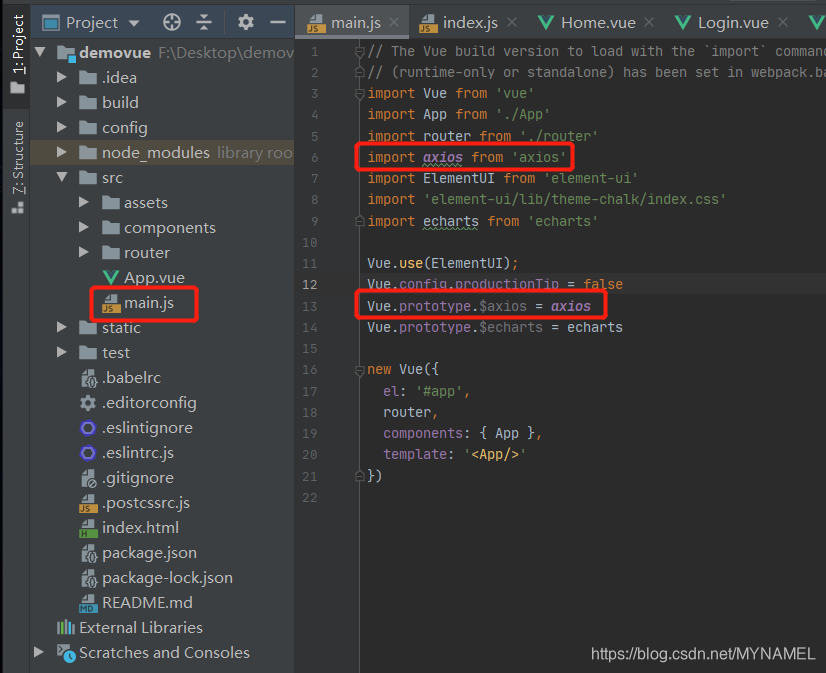The height and width of the screenshot is (673, 826).
Task: Close the index.js tab
Action: [512, 22]
